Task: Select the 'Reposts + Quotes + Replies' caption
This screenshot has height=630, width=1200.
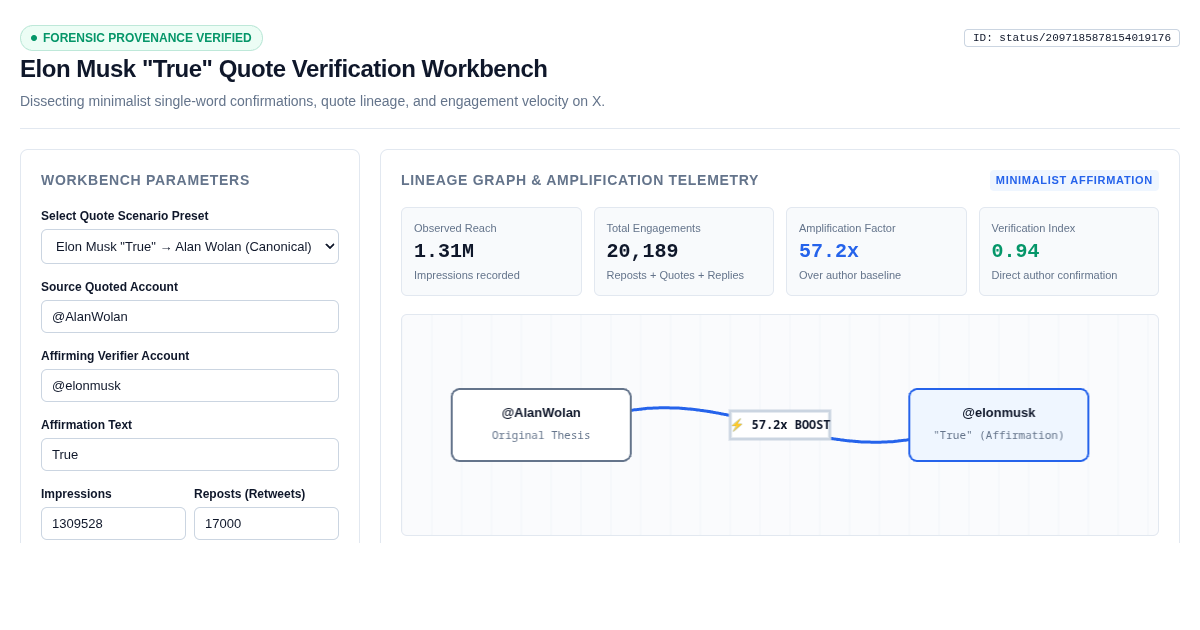Action: click(x=675, y=275)
